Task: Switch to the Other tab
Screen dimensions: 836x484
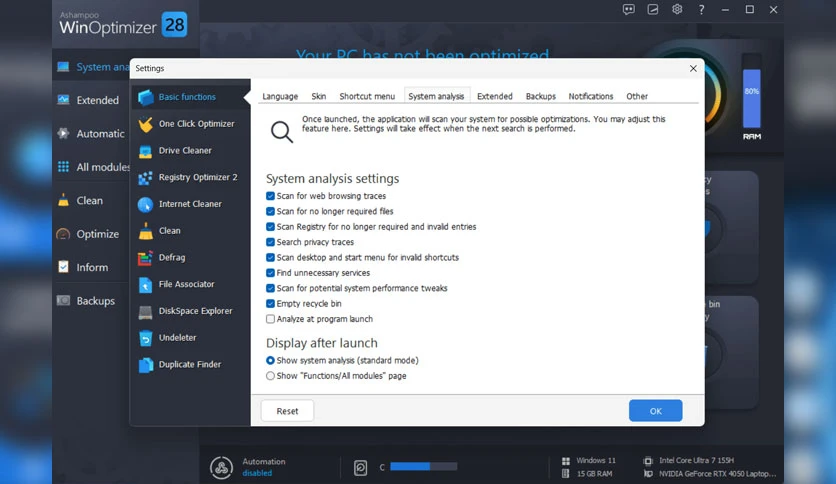Action: click(637, 96)
